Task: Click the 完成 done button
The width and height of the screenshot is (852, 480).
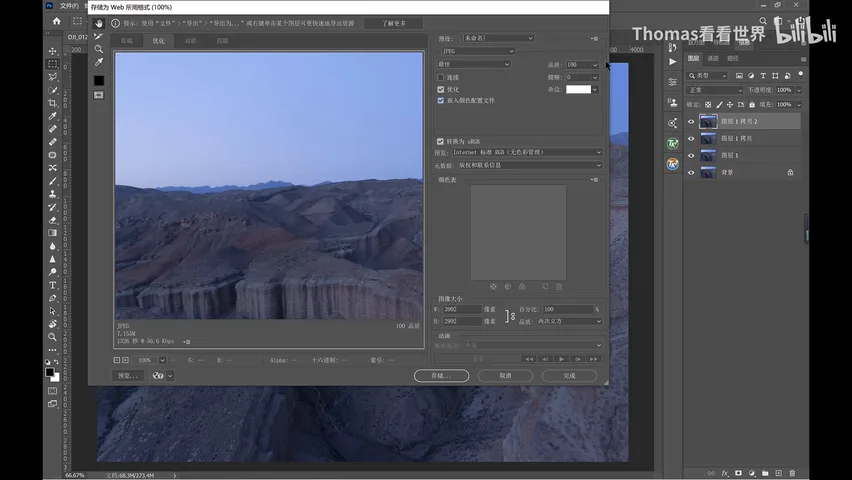Action: click(569, 376)
